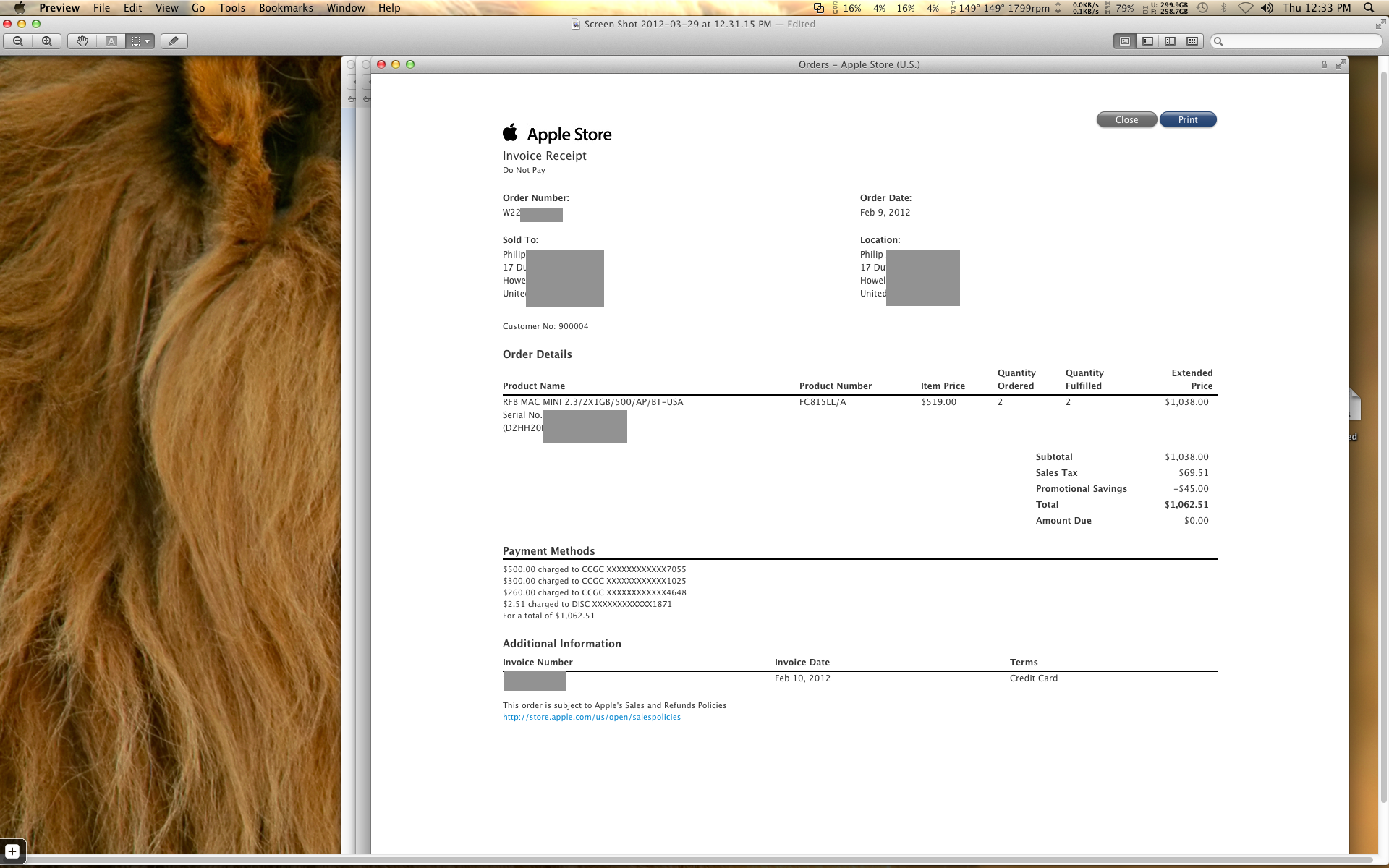The width and height of the screenshot is (1389, 868).
Task: Open the Help menu
Action: click(x=389, y=8)
